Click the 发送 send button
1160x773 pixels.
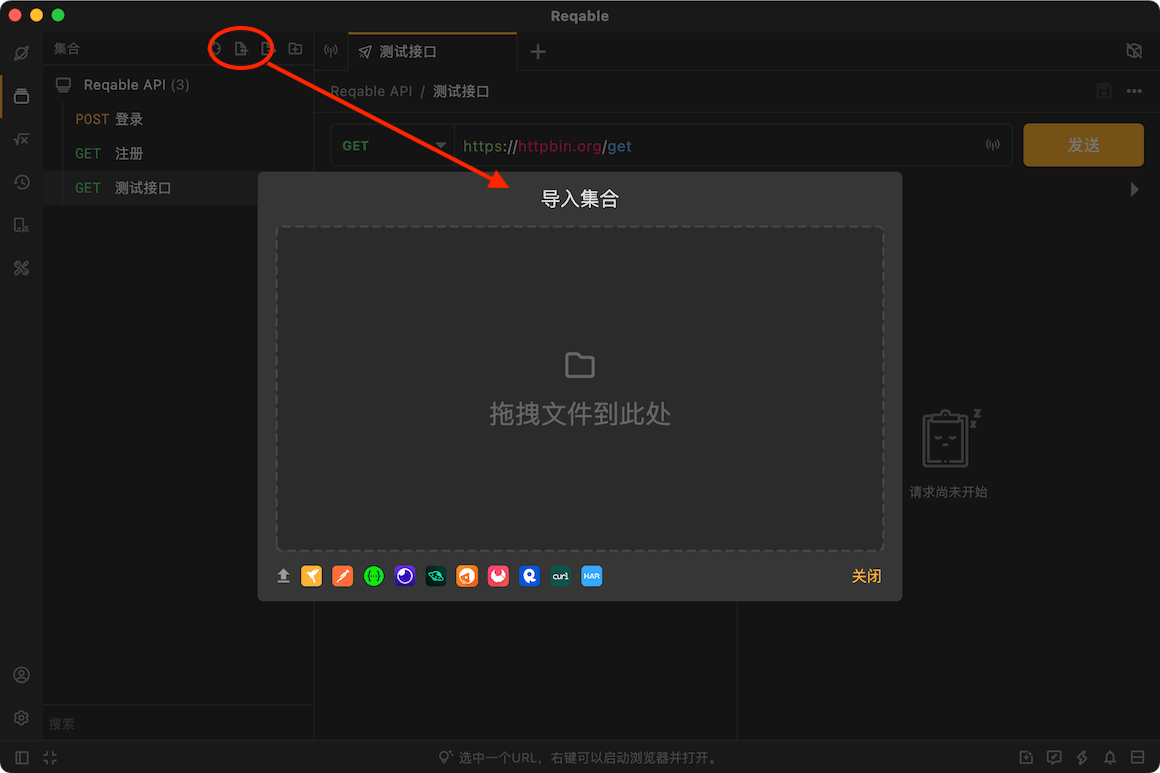[x=1083, y=145]
